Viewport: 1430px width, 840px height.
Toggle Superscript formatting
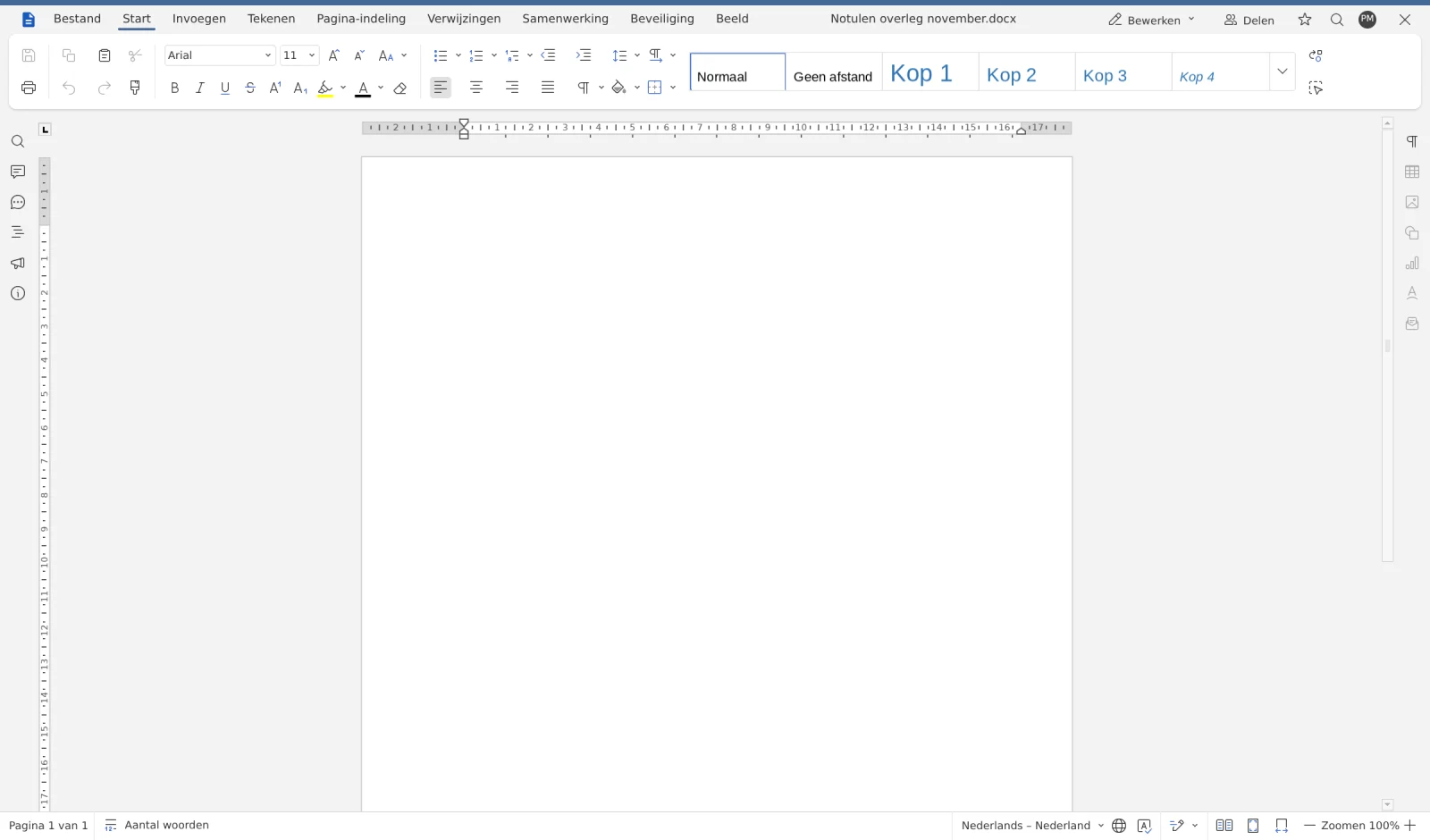click(x=275, y=88)
